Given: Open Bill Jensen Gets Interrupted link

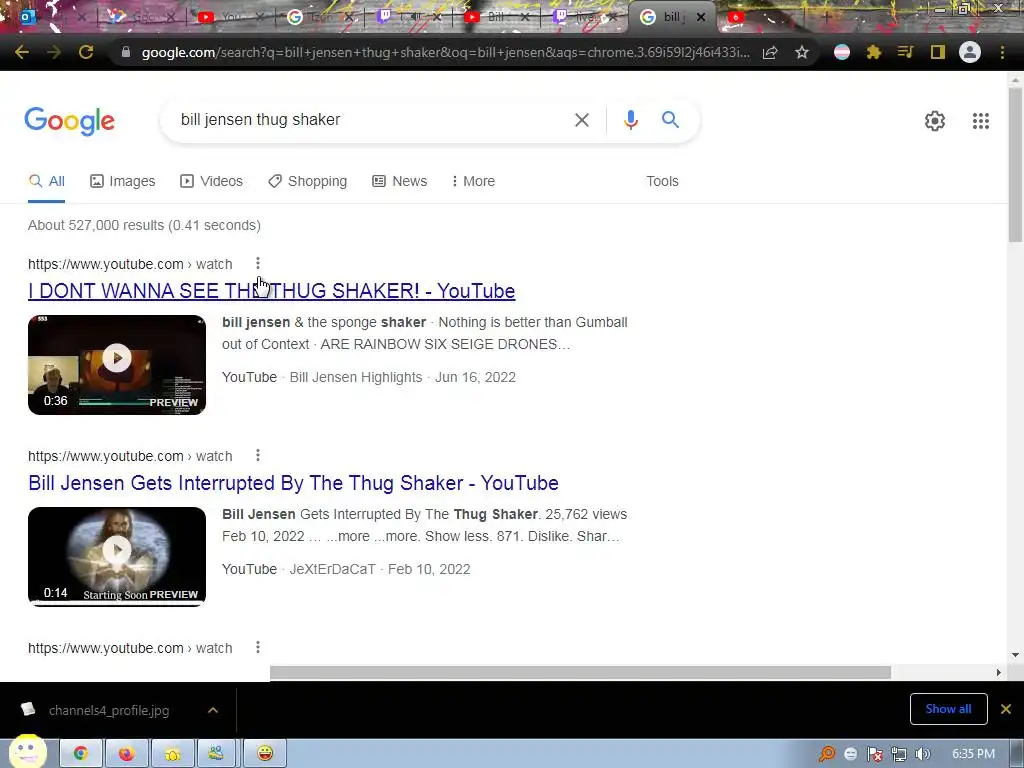Looking at the screenshot, I should 293,483.
